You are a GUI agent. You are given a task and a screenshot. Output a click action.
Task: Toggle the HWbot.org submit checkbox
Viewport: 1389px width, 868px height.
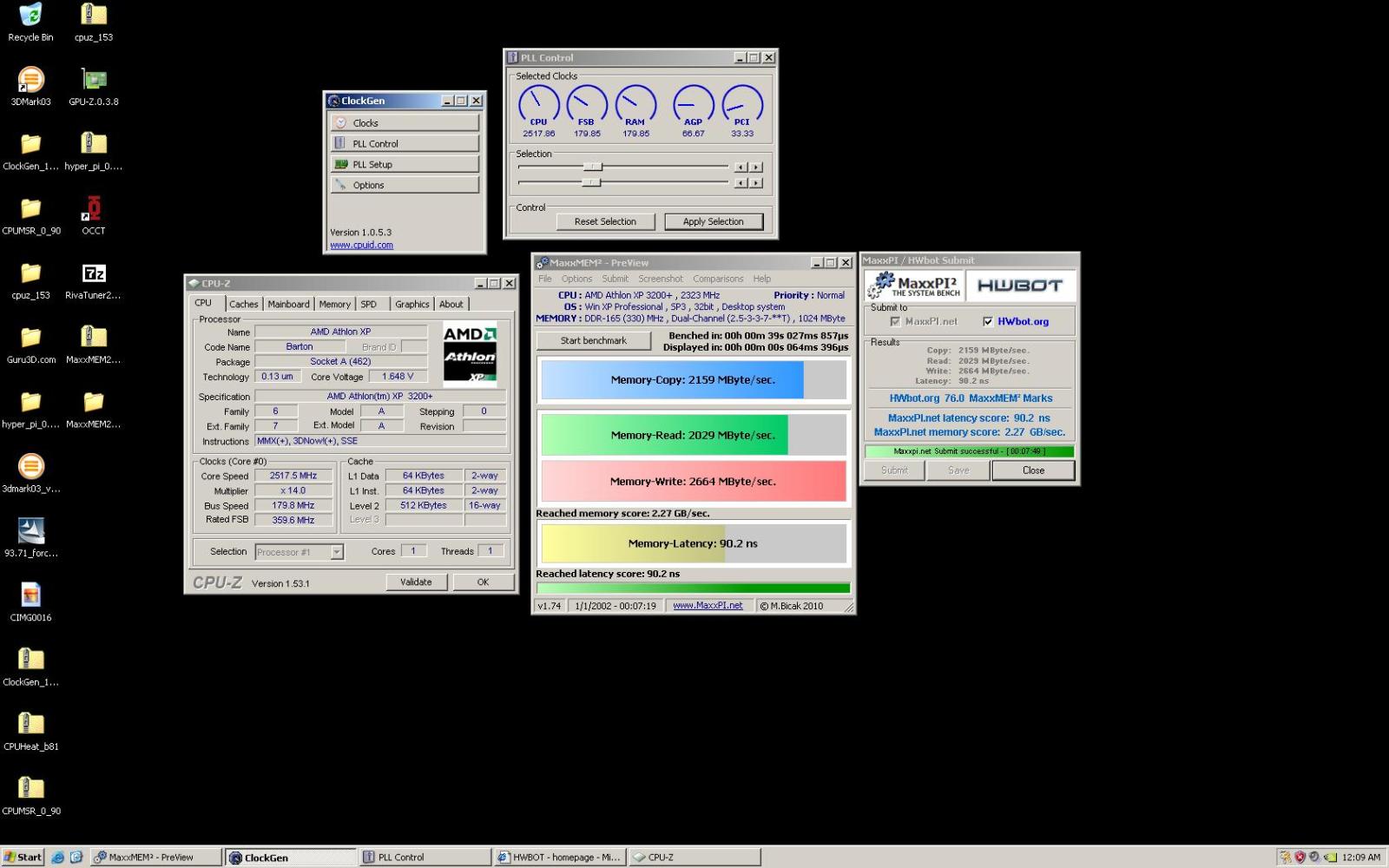[988, 321]
